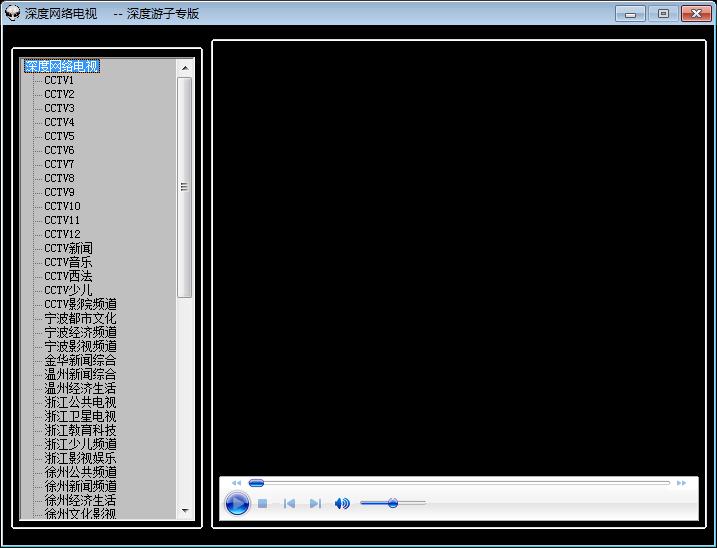Click the Play button in the media controls
Image resolution: width=717 pixels, height=548 pixels.
click(x=237, y=504)
